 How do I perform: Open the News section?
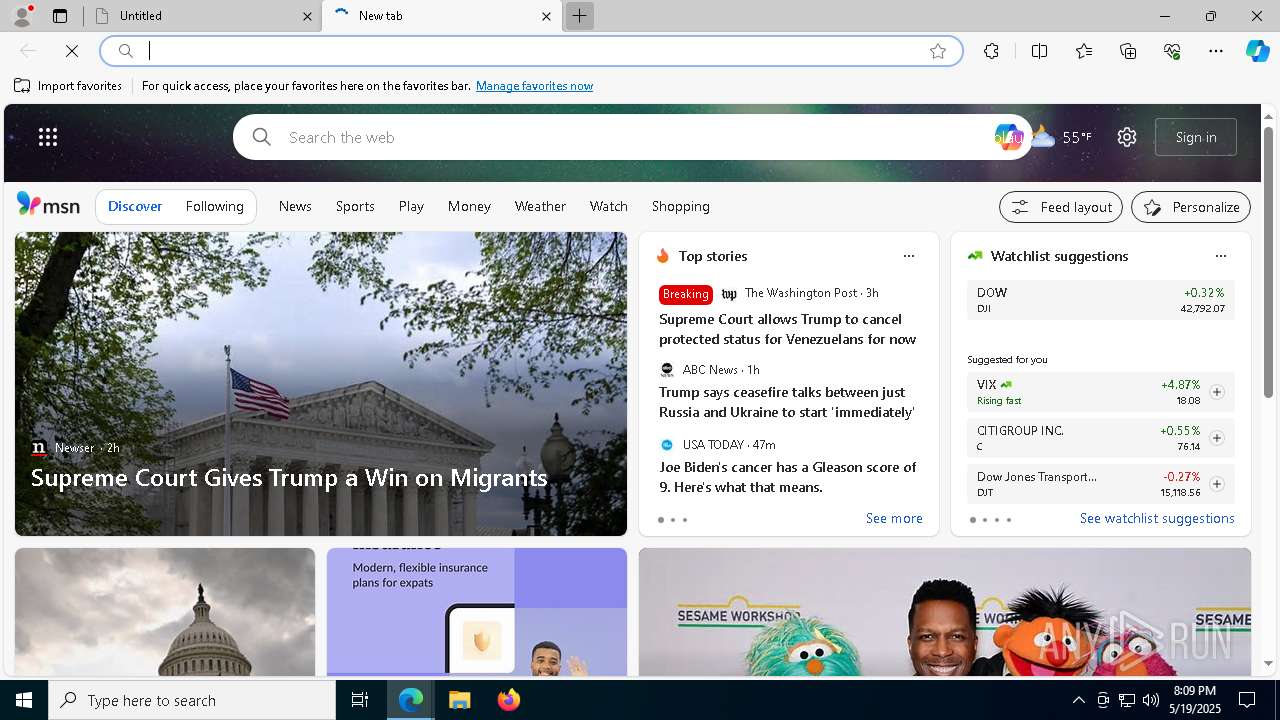point(295,206)
